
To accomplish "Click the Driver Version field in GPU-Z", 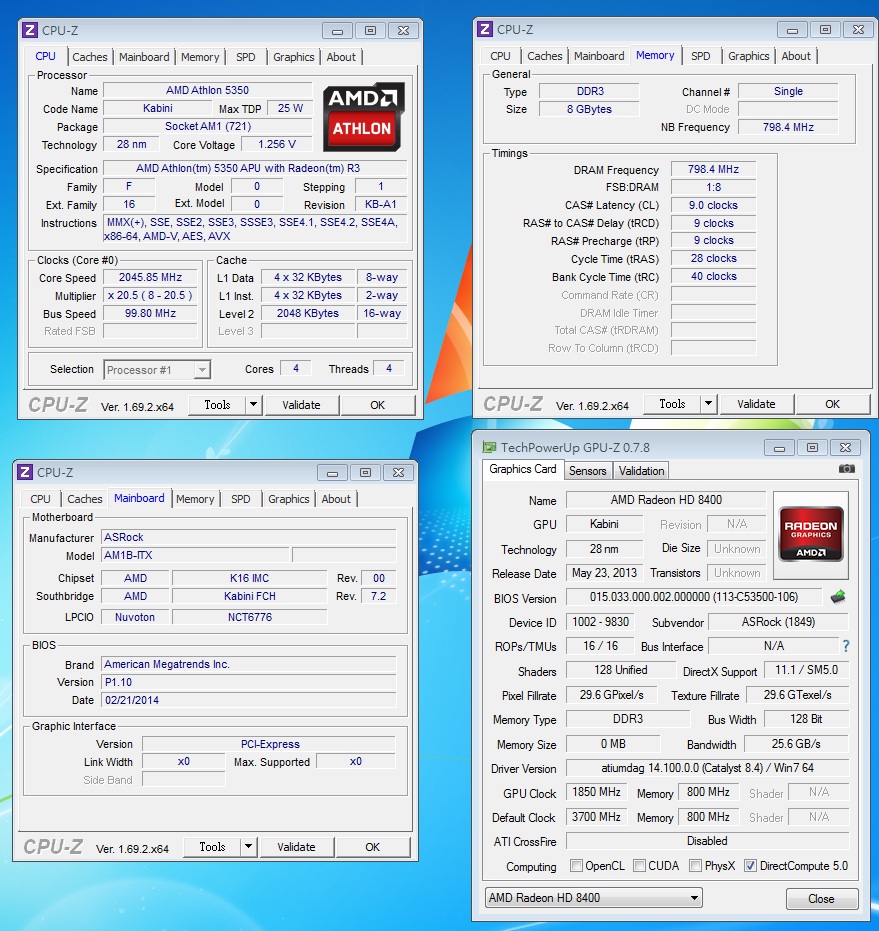I will tap(707, 768).
